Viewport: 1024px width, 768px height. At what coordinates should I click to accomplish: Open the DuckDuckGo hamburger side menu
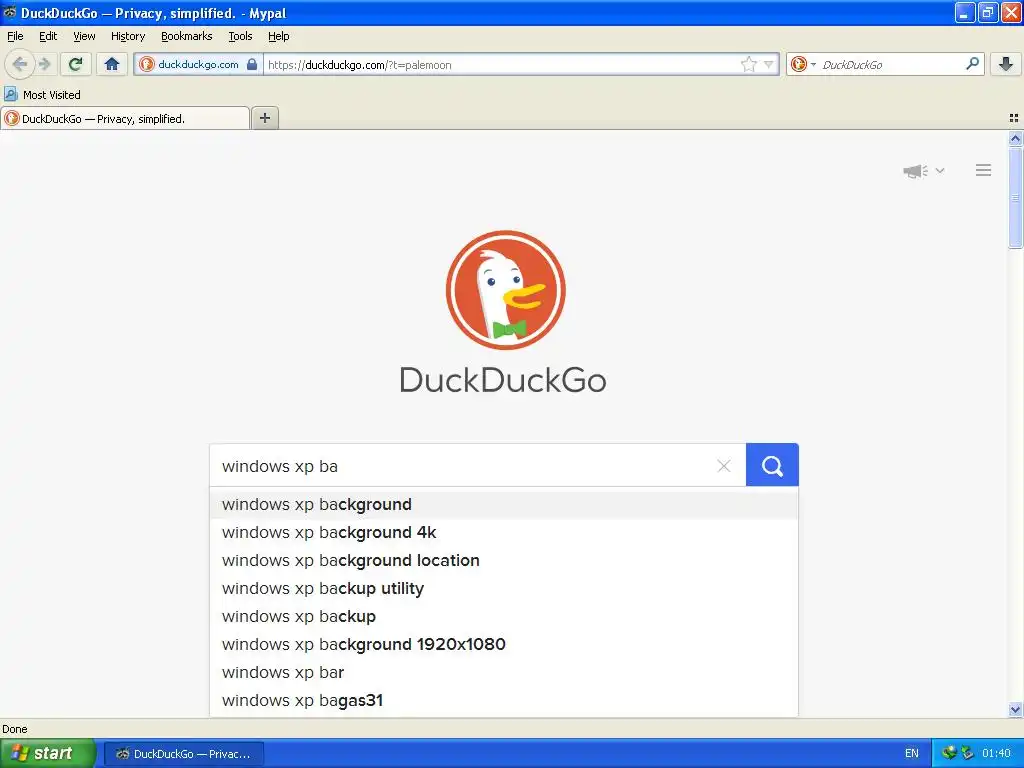(x=984, y=170)
